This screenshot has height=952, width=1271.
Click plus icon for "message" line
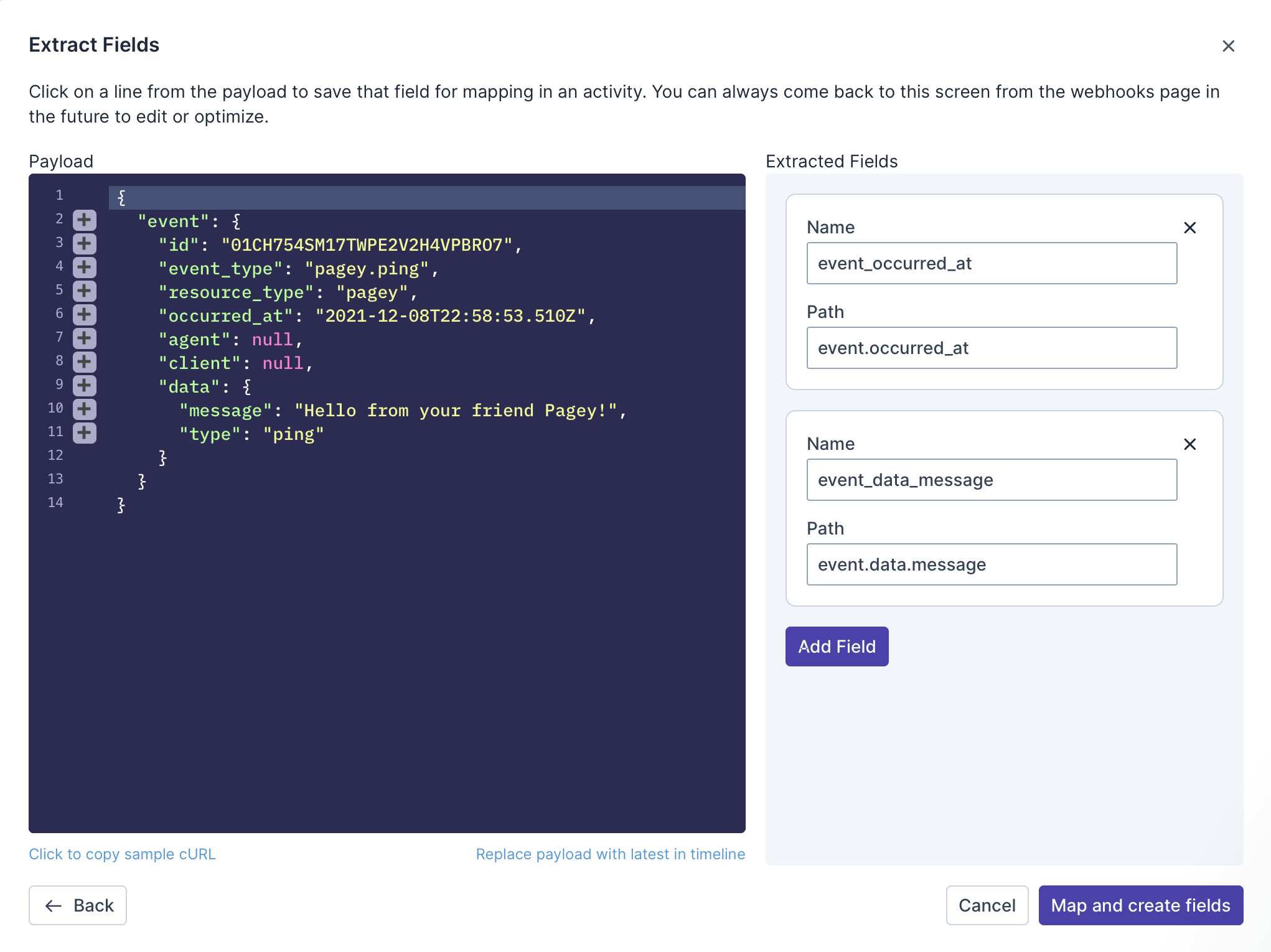pos(84,409)
